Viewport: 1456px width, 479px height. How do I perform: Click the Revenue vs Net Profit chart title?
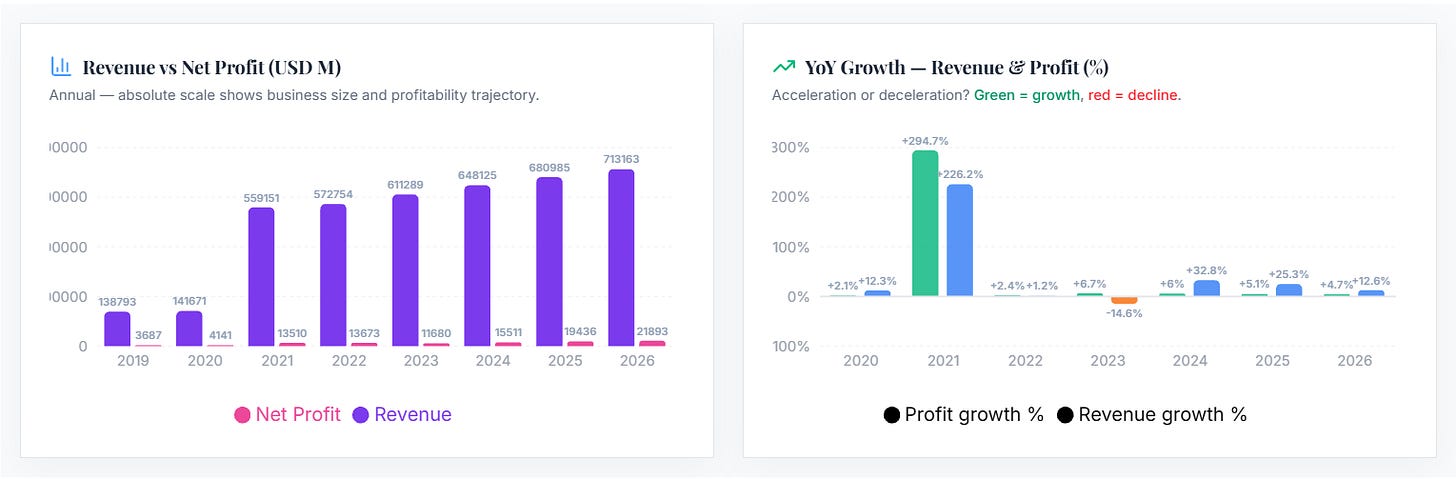[212, 67]
